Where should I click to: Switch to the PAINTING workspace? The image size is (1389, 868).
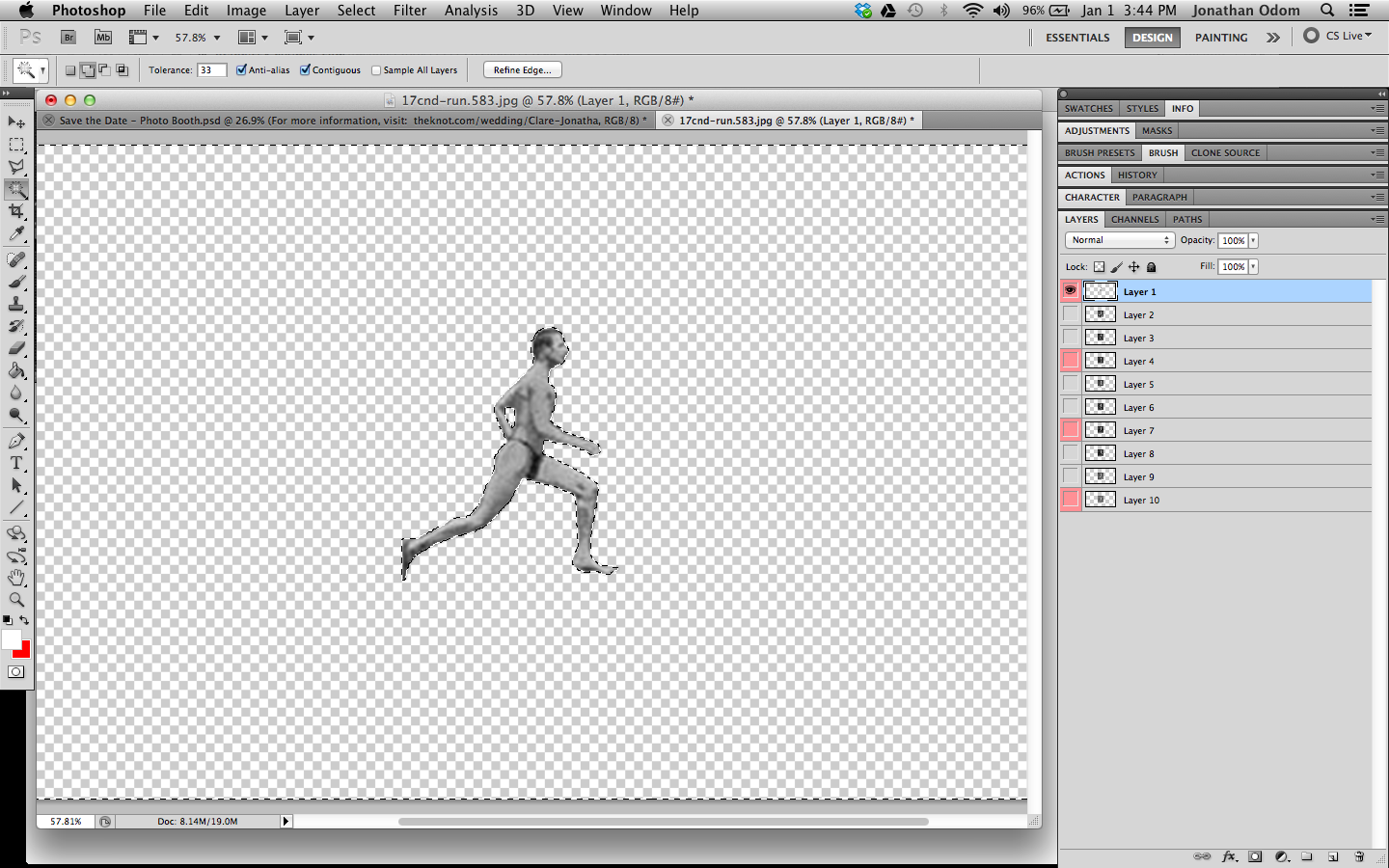point(1221,37)
